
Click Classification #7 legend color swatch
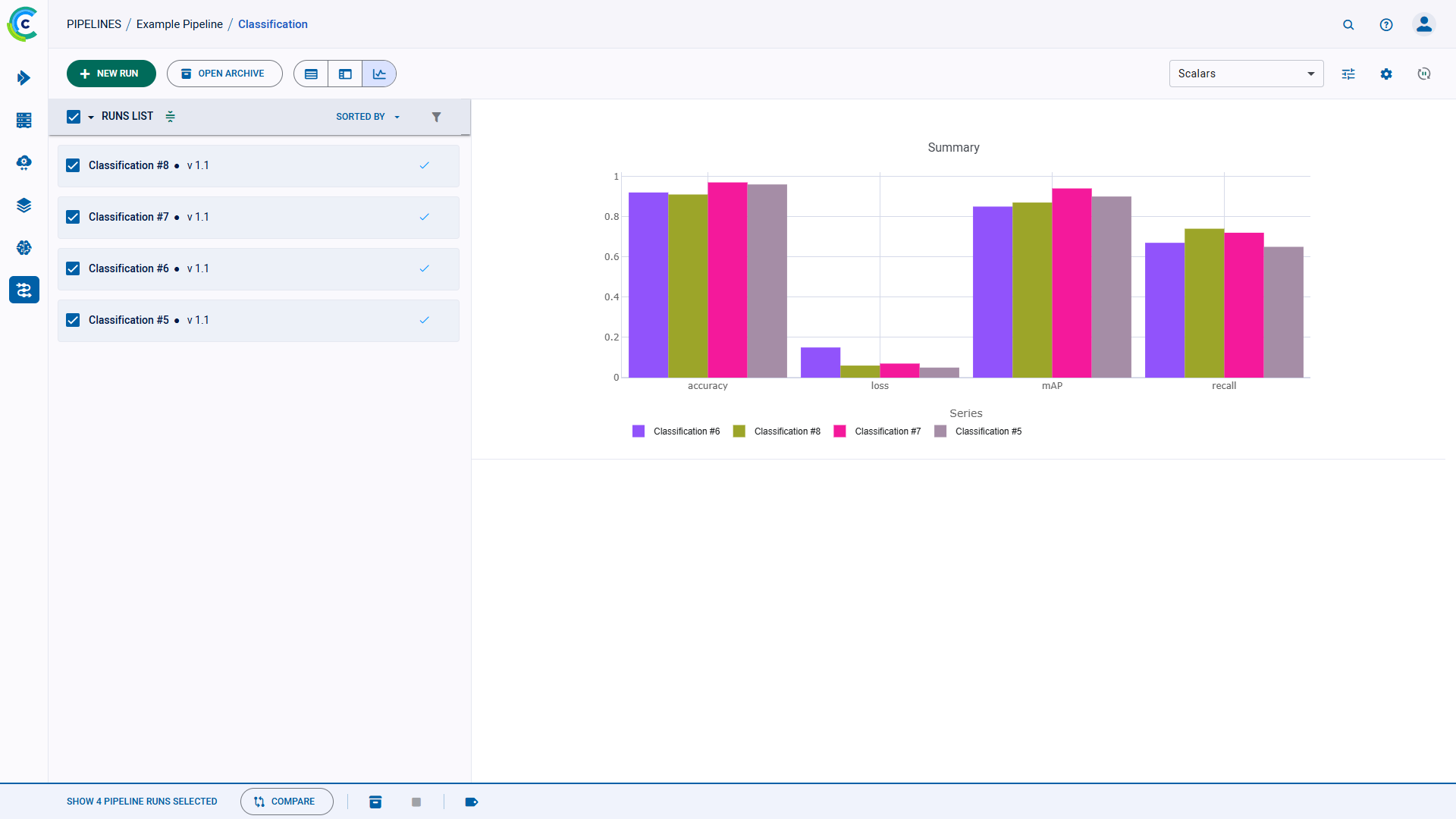[839, 431]
